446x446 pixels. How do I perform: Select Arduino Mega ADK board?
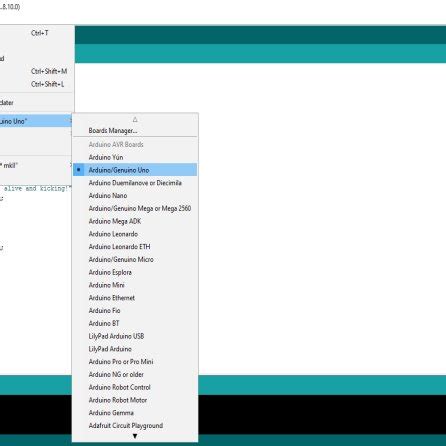135,221
